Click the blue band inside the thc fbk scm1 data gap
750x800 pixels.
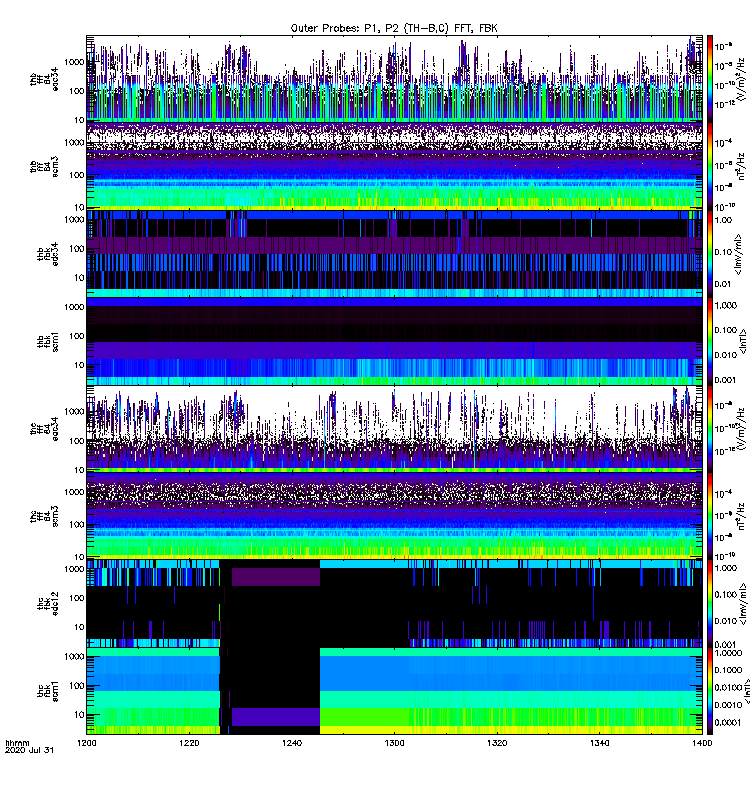click(276, 717)
